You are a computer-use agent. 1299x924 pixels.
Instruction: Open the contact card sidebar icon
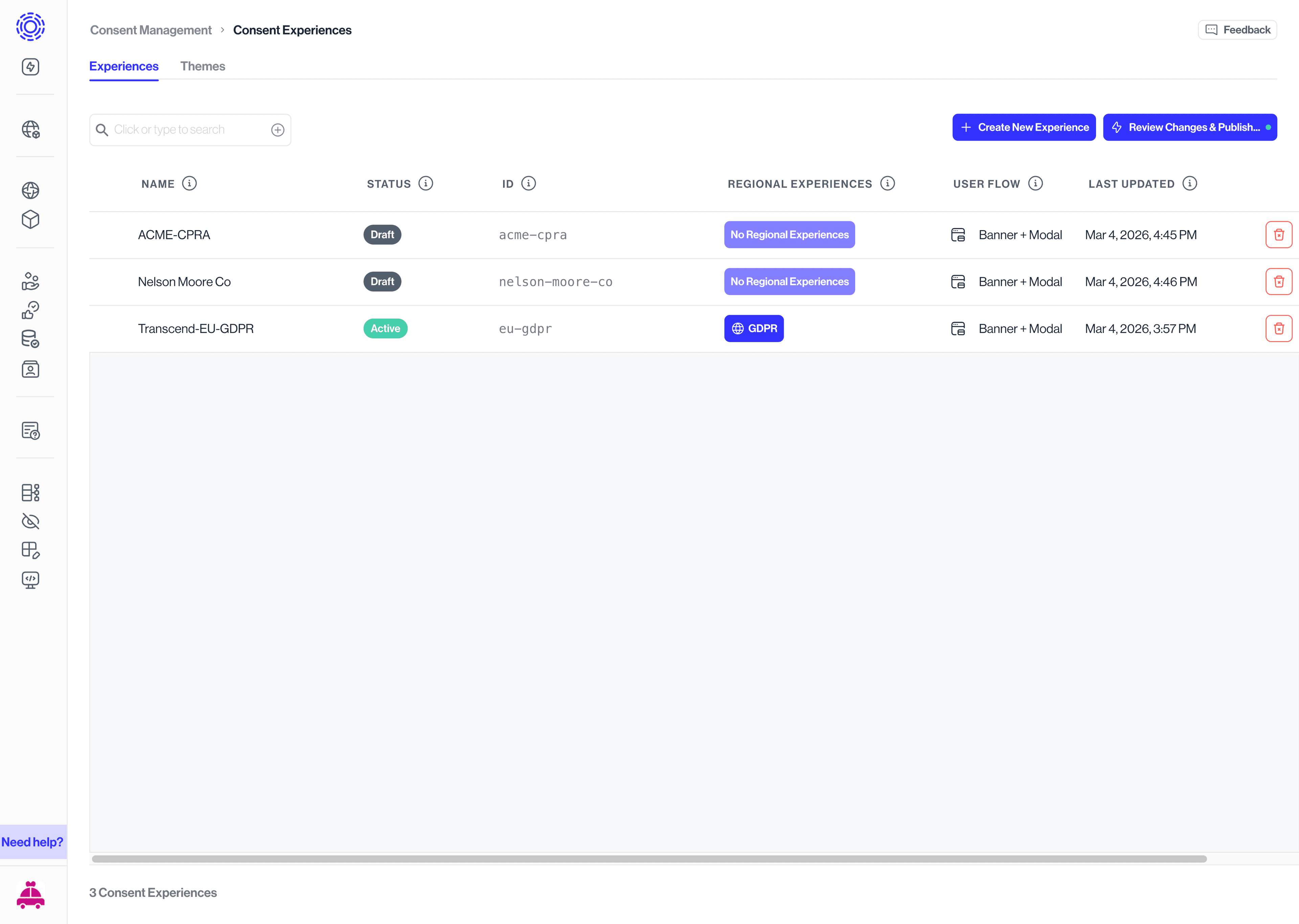[29, 369]
